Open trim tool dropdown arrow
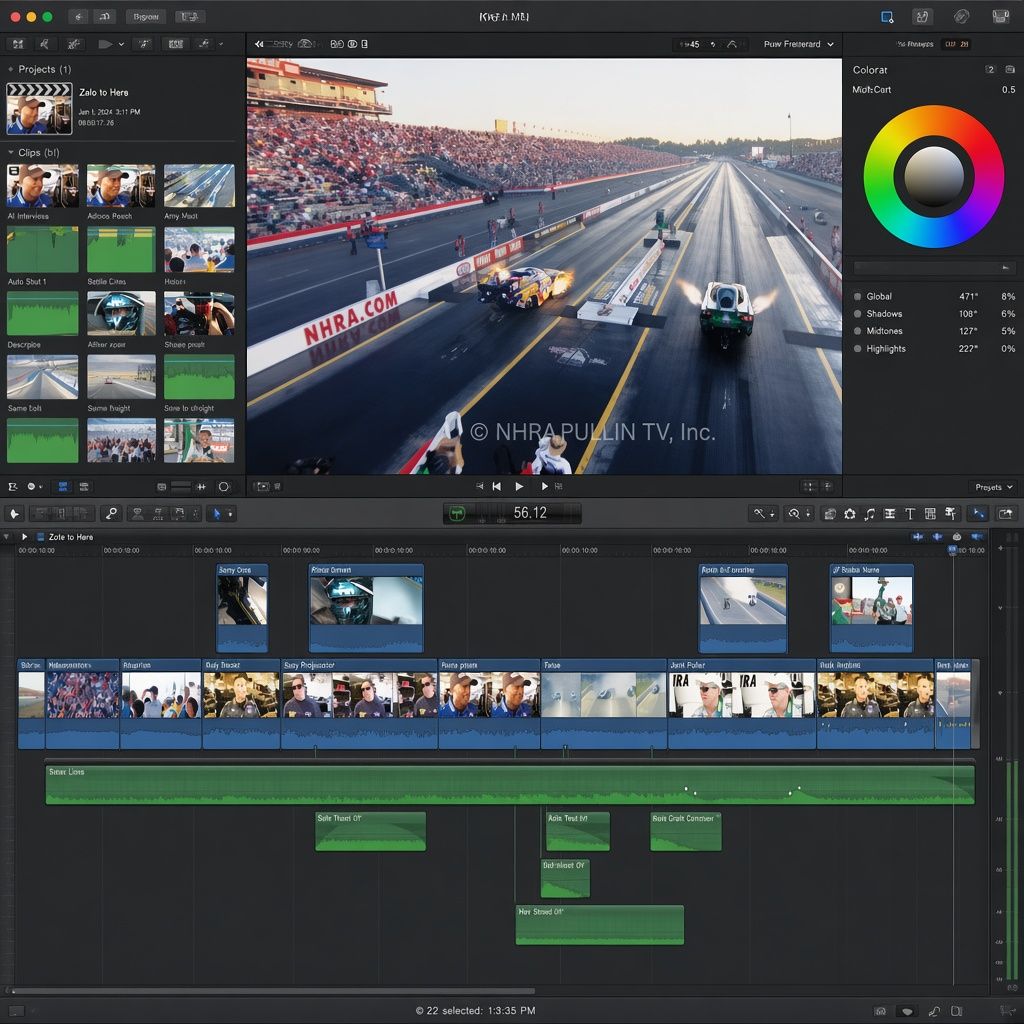 tap(772, 515)
